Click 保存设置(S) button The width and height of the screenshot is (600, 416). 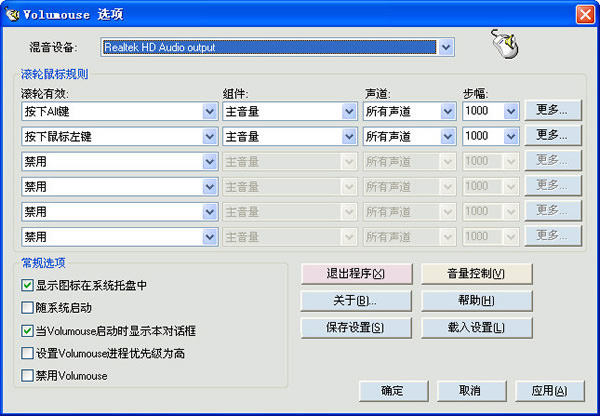click(356, 328)
